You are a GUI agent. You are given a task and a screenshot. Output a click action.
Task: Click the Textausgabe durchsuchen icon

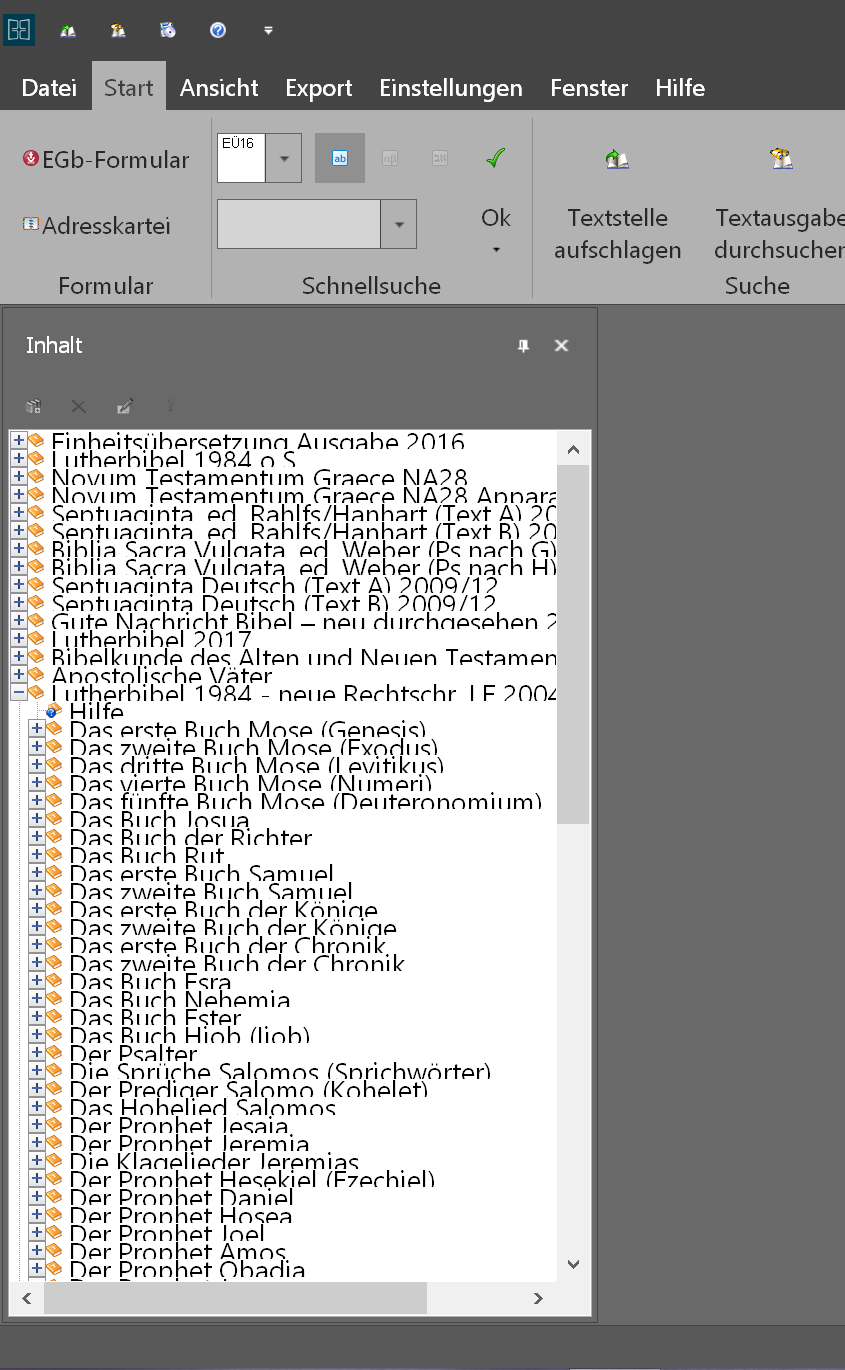(x=781, y=158)
